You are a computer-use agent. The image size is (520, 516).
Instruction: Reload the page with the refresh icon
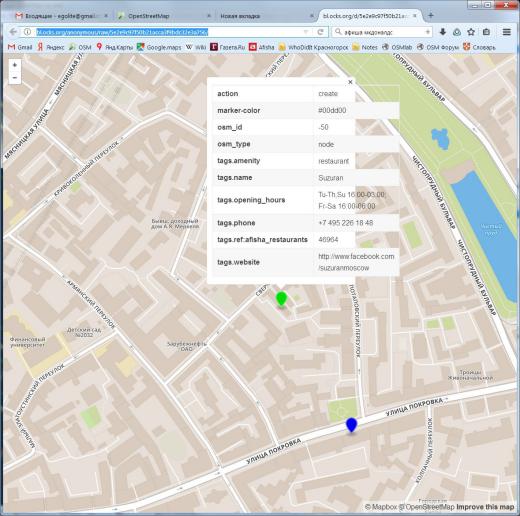320,32
